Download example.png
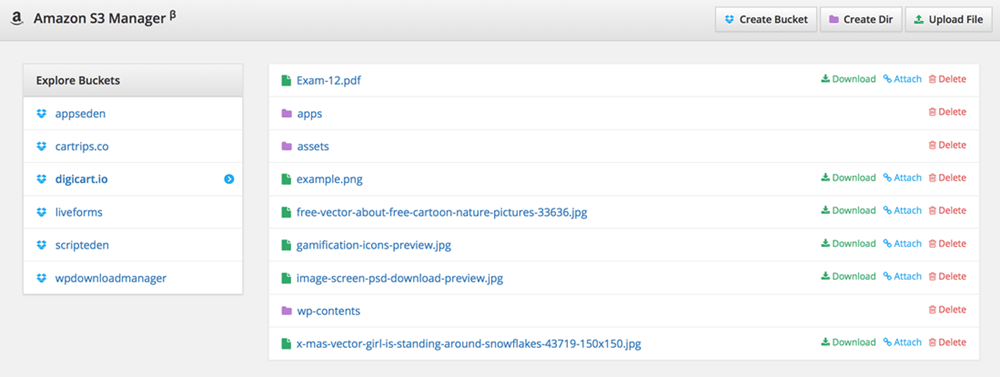This screenshot has height=377, width=1000. tap(848, 178)
